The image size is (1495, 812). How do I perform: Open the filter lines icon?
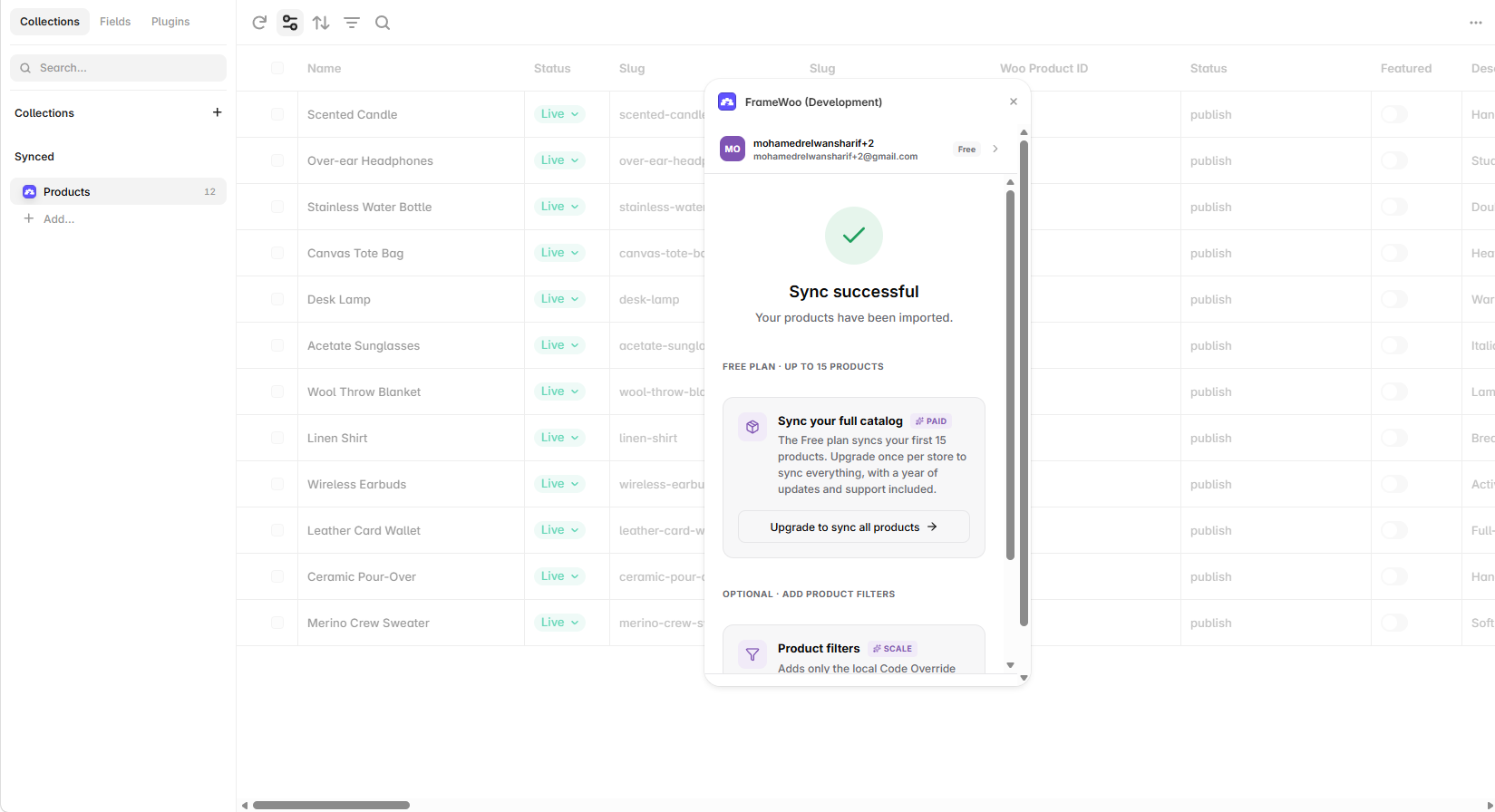[352, 23]
